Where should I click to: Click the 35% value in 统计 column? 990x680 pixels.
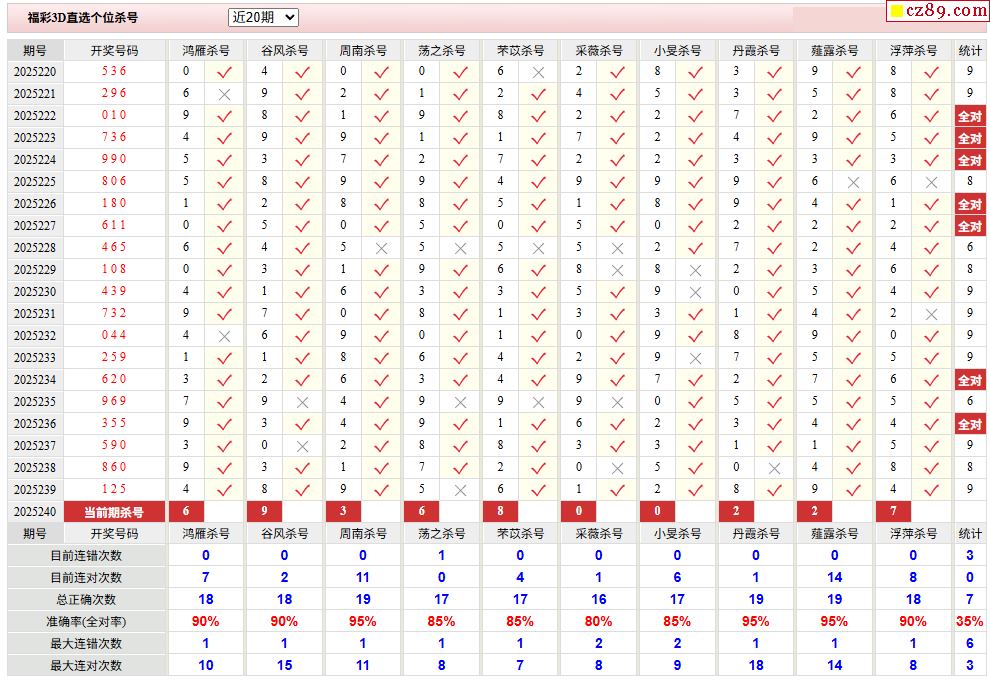pos(969,622)
